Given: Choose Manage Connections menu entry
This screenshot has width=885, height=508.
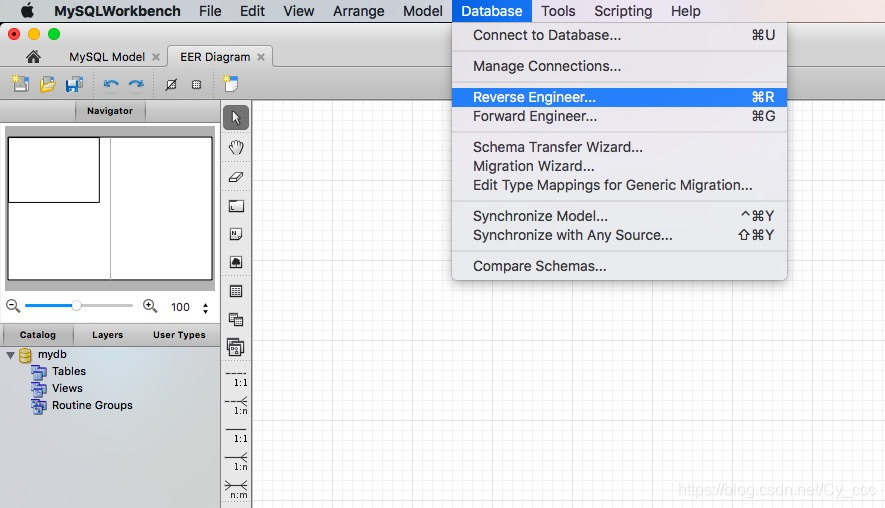Looking at the screenshot, I should (619, 66).
